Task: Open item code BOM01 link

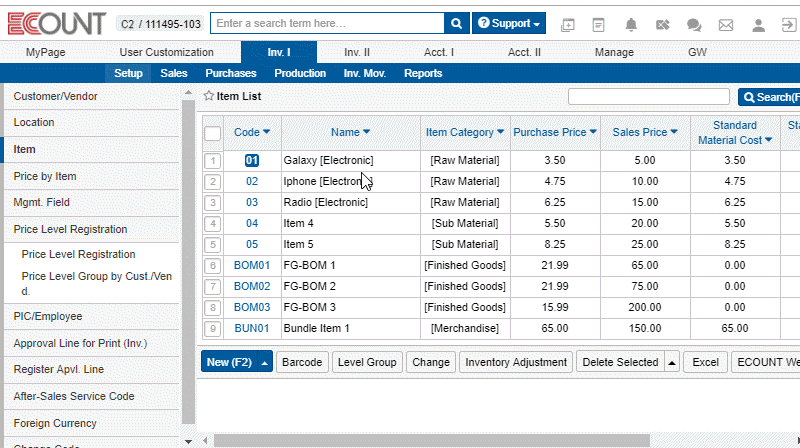Action: [x=252, y=265]
